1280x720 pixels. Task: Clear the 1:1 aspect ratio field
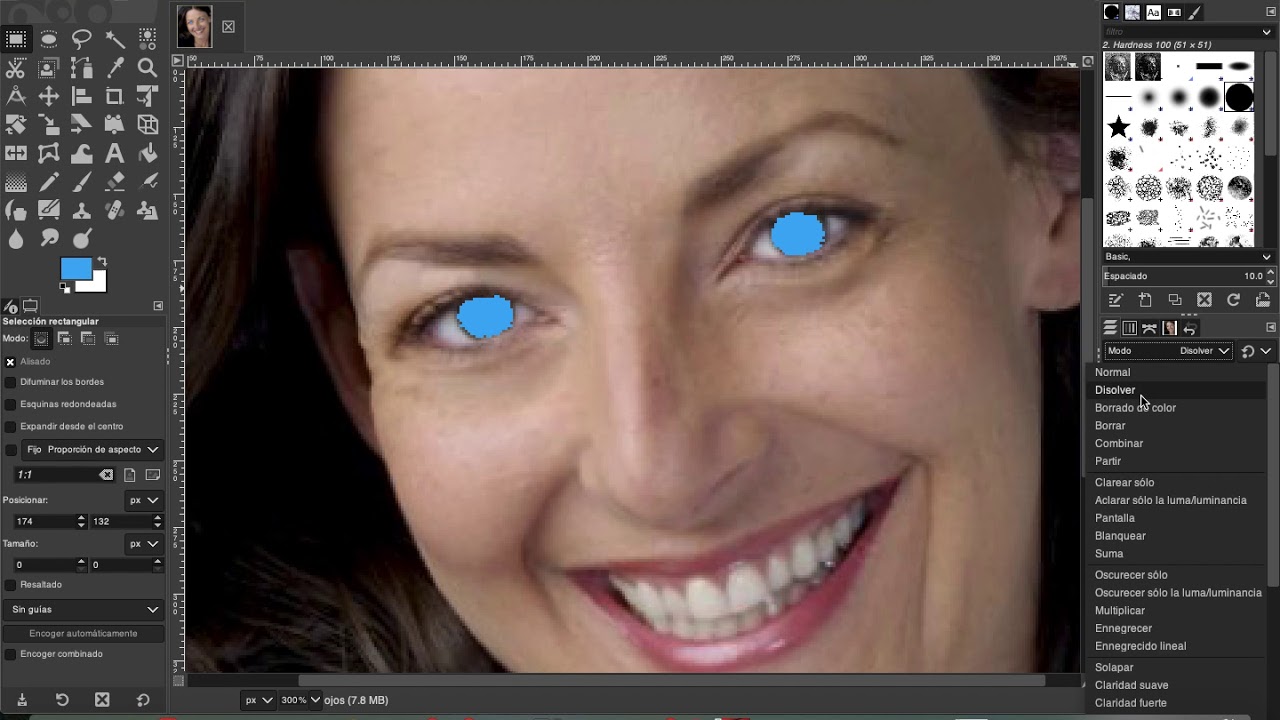tap(106, 475)
